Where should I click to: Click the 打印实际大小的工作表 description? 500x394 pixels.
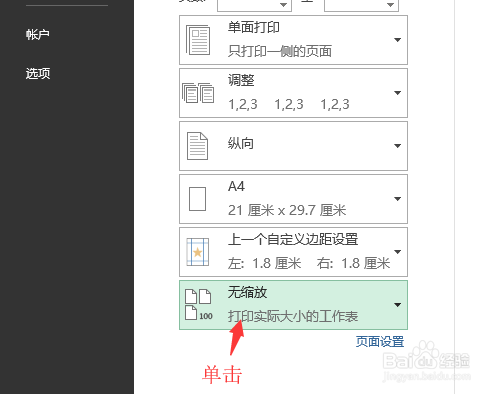click(x=293, y=316)
